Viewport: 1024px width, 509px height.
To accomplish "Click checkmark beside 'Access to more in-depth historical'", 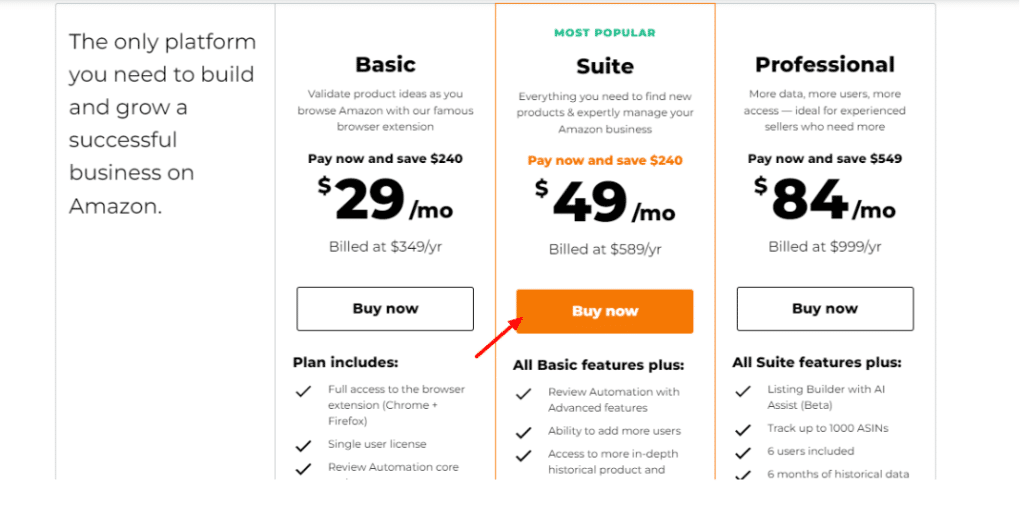I will coord(523,456).
